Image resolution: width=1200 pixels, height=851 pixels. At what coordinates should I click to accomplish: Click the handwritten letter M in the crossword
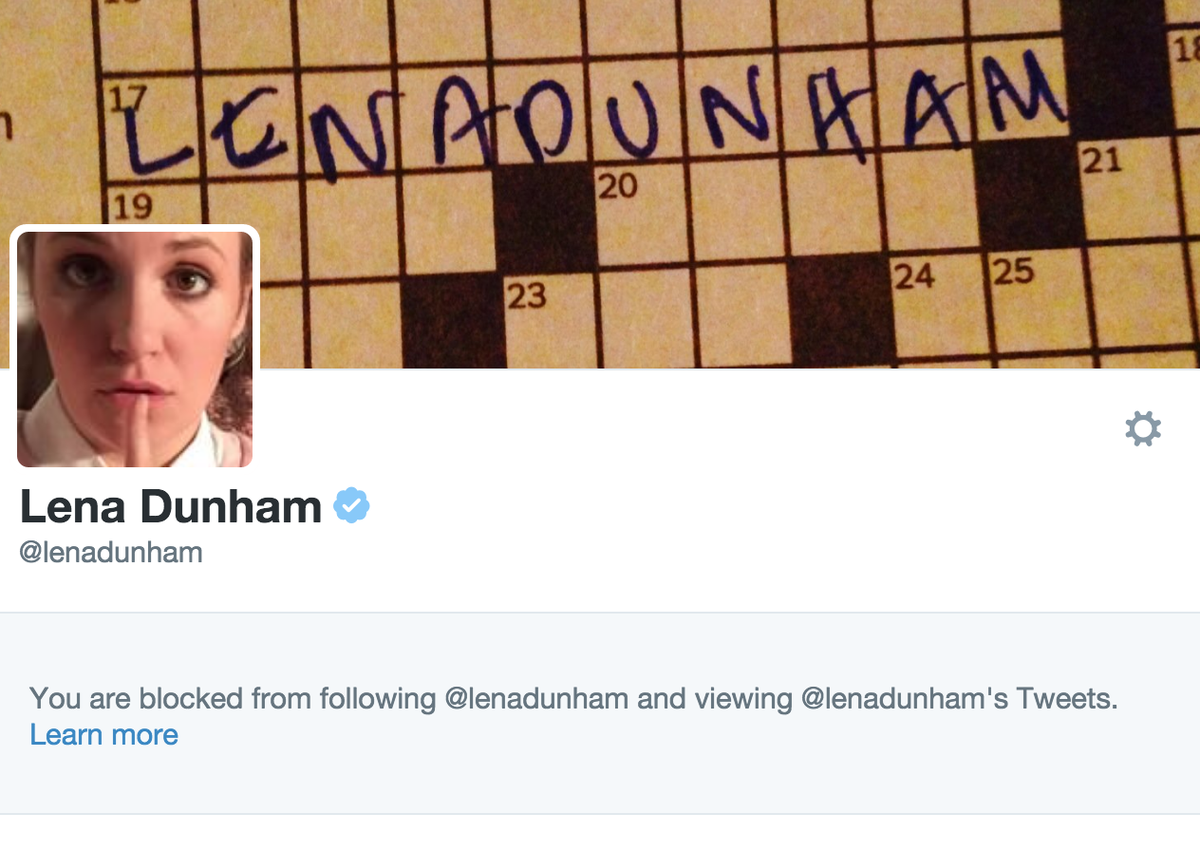1017,92
